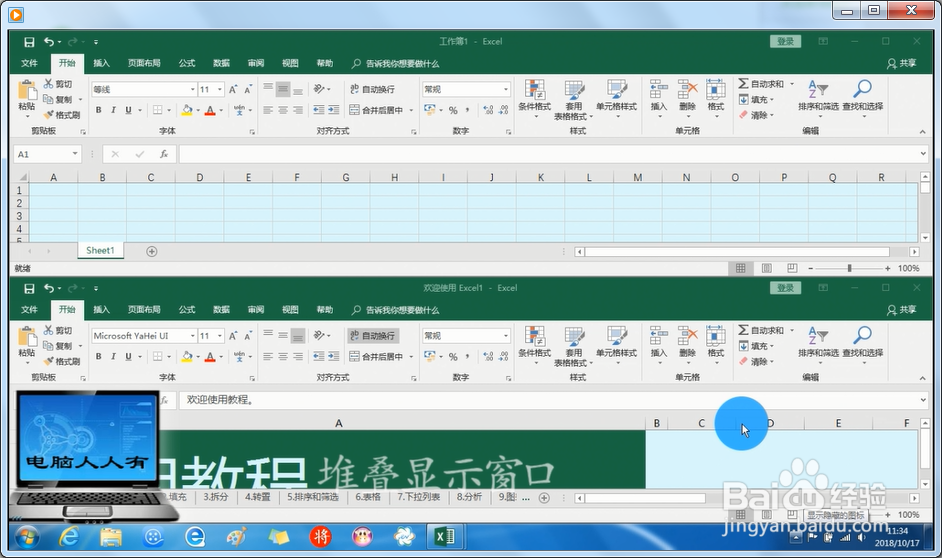Select column header D in top window

[199, 177]
